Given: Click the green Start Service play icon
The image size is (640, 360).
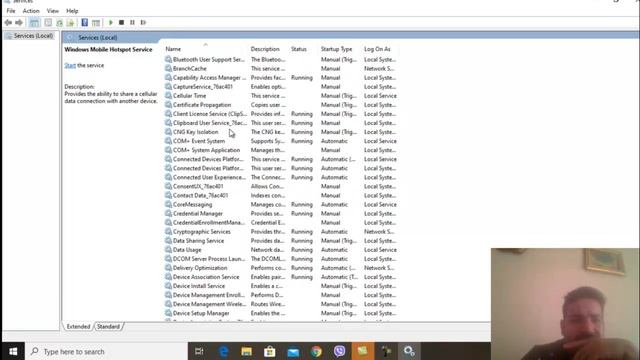Looking at the screenshot, I should (111, 22).
